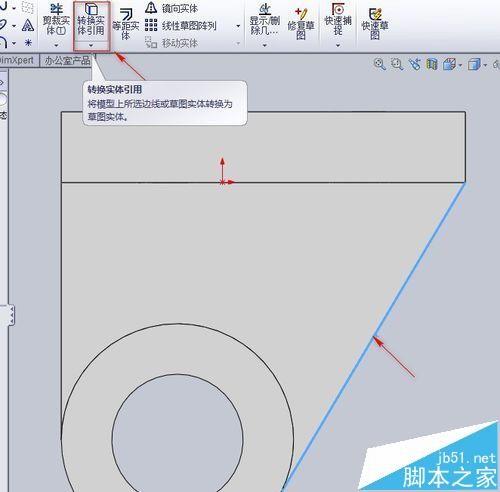Viewport: 500px width, 492px height.
Task: Click Zoom to Area magnifier icon
Action: click(397, 64)
